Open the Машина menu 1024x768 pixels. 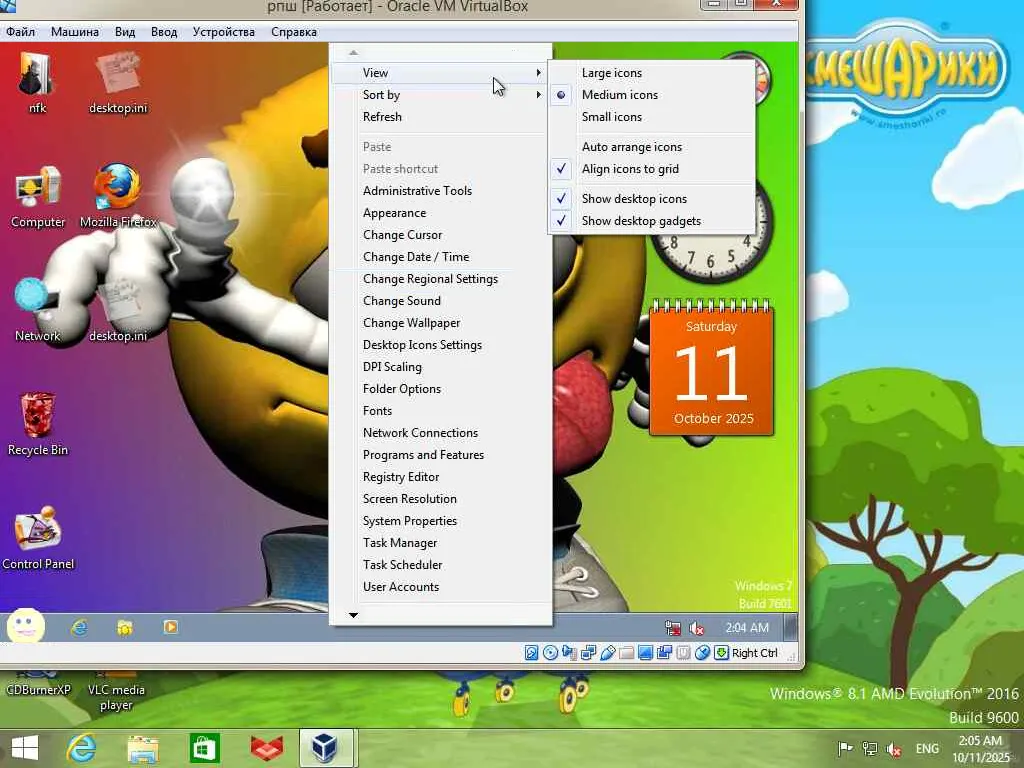(74, 32)
